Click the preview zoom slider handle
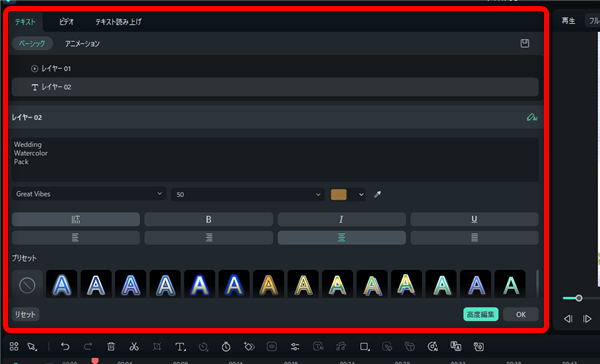 click(x=579, y=298)
